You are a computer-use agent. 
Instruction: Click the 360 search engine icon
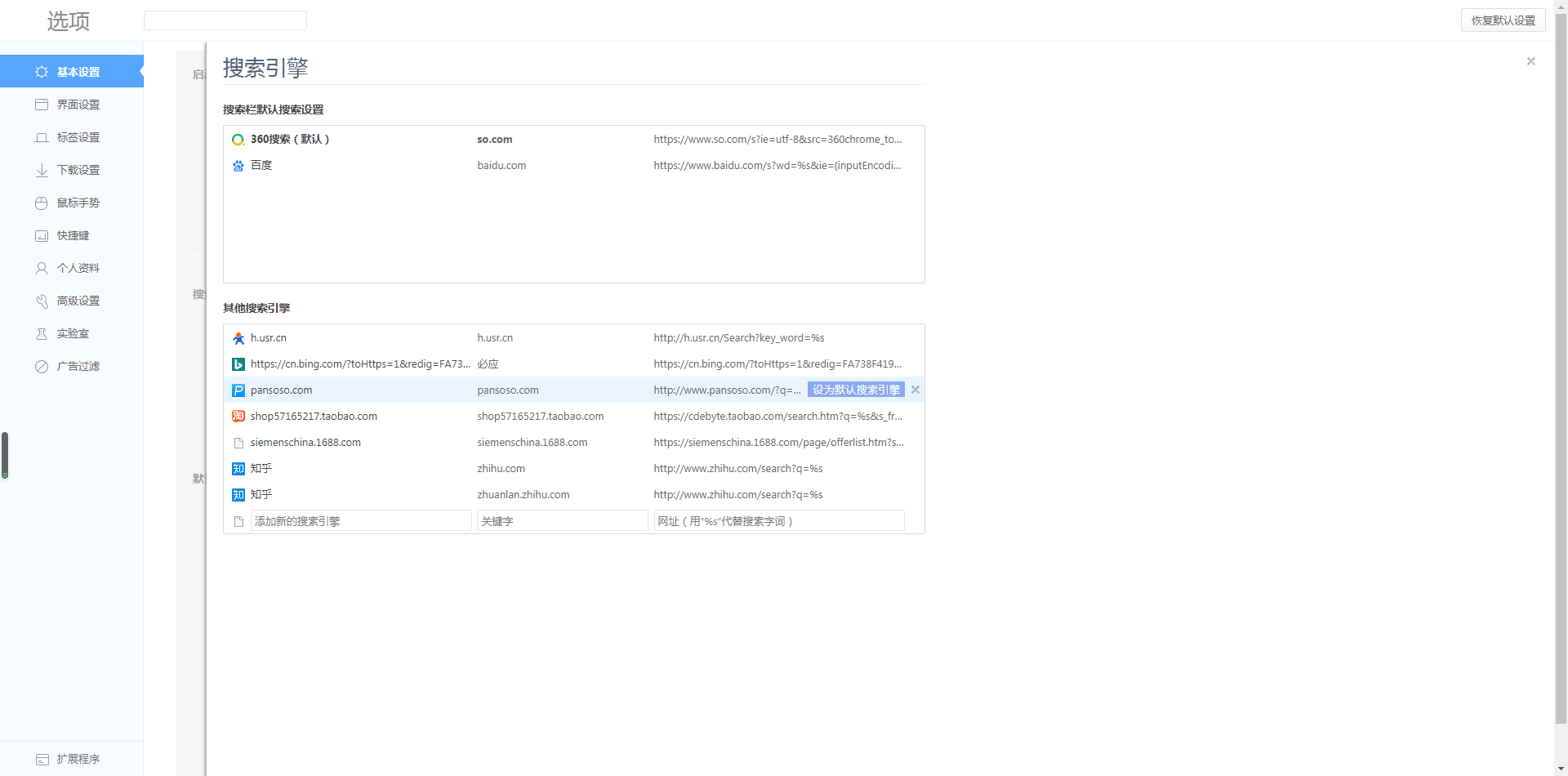[x=238, y=140]
